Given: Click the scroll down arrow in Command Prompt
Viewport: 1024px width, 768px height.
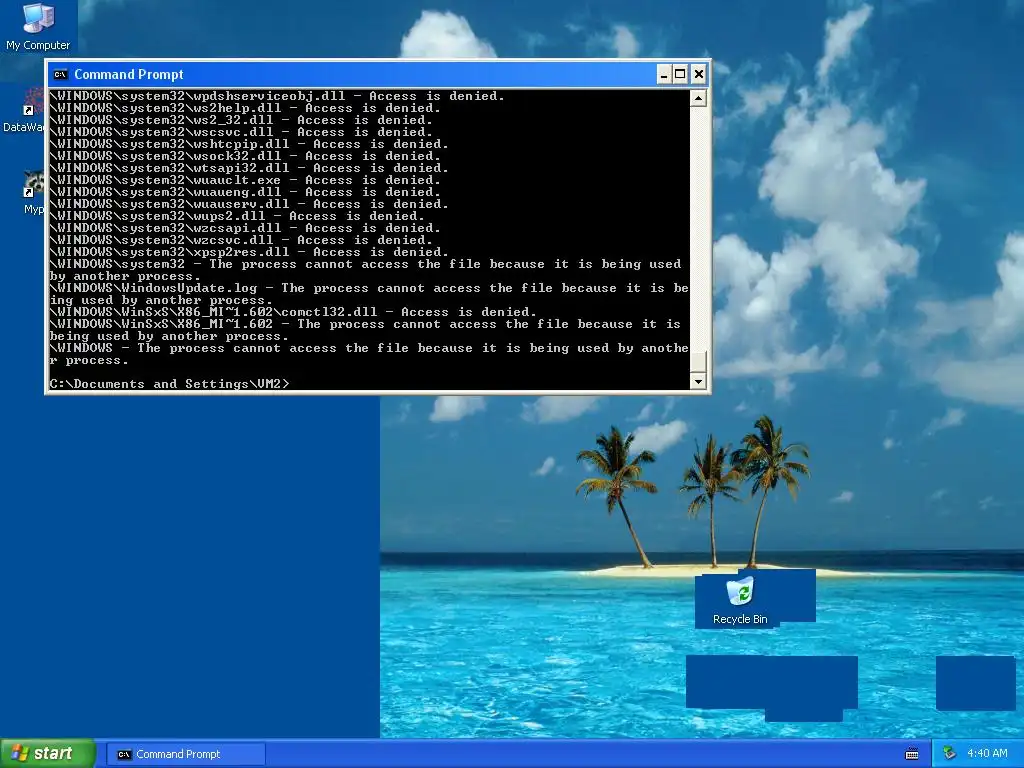Looking at the screenshot, I should coord(698,381).
